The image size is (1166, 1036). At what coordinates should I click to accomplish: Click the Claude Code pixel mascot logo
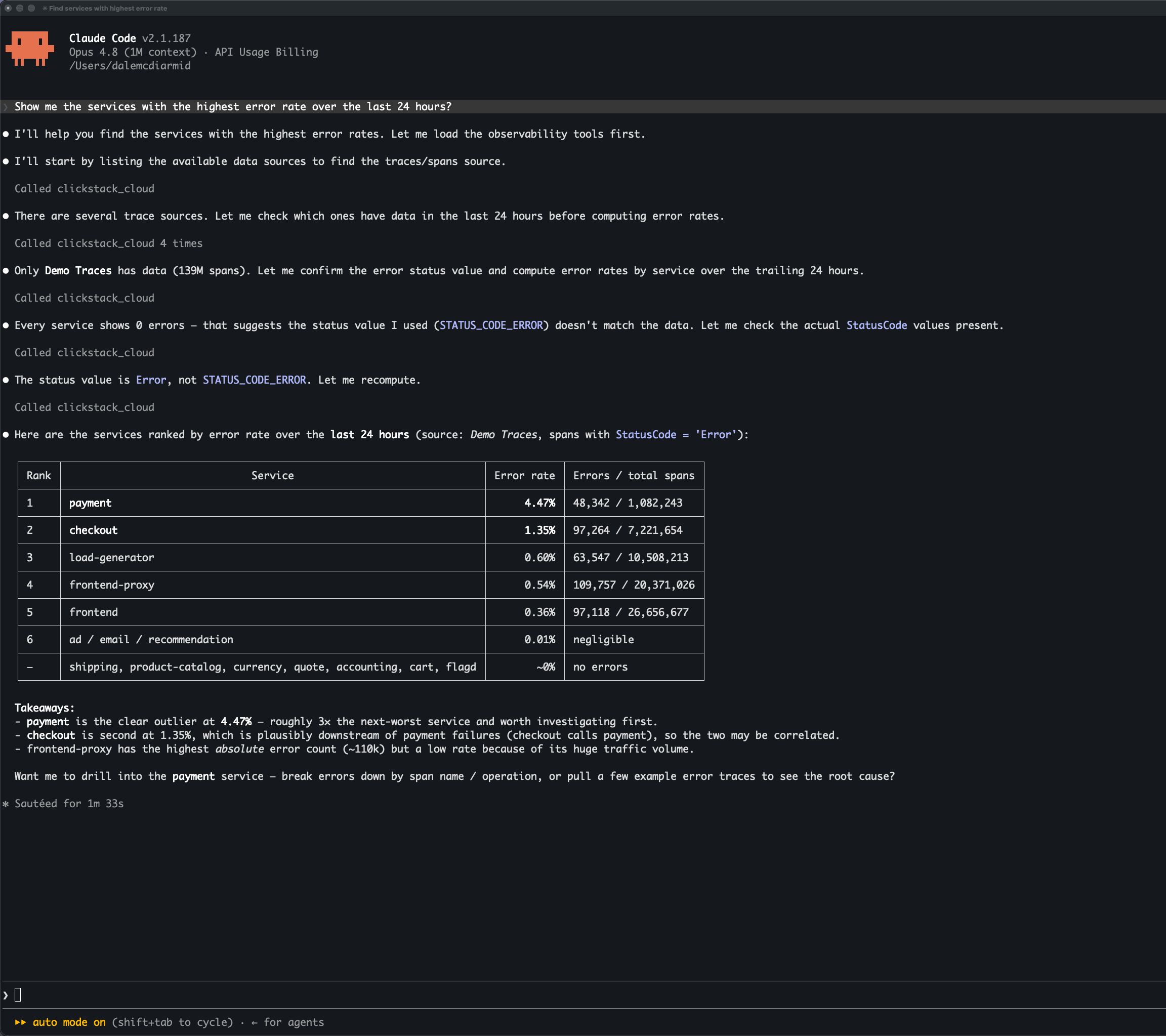(x=30, y=49)
